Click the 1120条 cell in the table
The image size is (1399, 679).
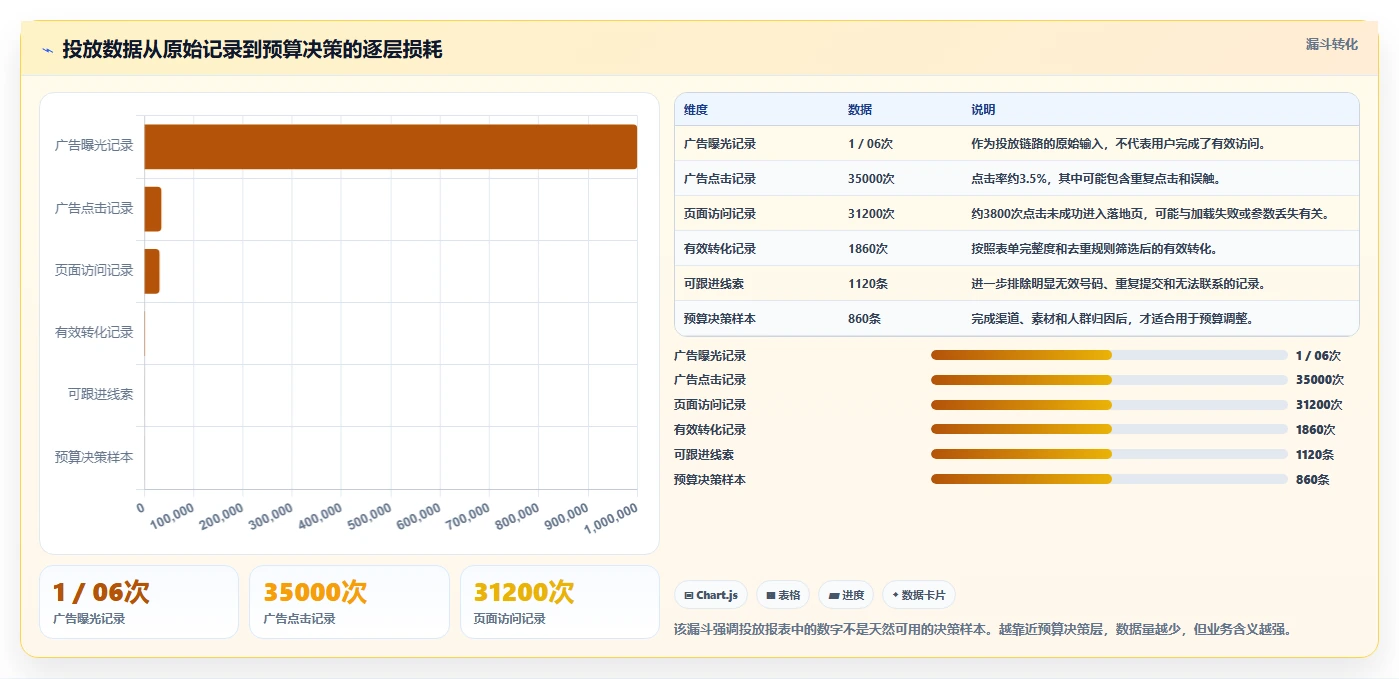pos(868,284)
